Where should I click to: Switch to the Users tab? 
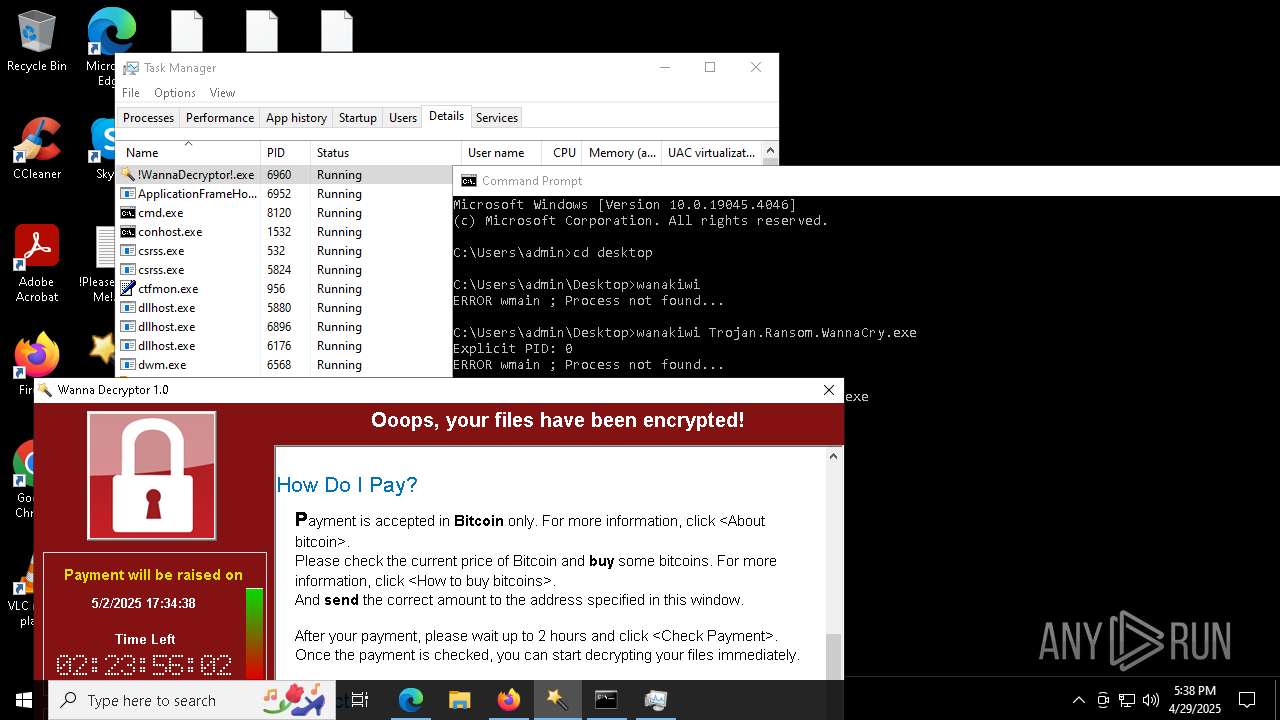point(403,118)
